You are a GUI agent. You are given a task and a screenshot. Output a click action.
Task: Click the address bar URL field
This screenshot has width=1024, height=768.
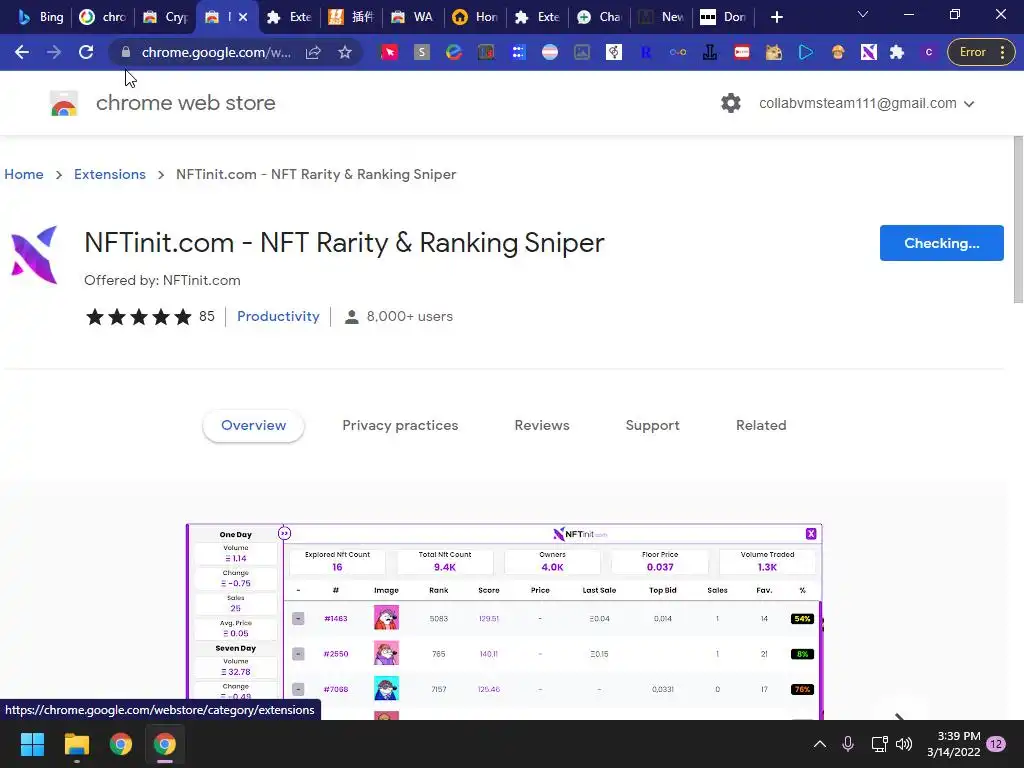pos(216,52)
